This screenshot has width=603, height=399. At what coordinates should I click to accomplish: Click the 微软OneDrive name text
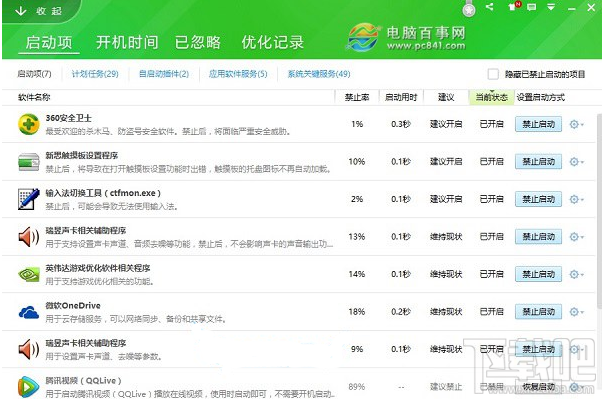(73, 306)
